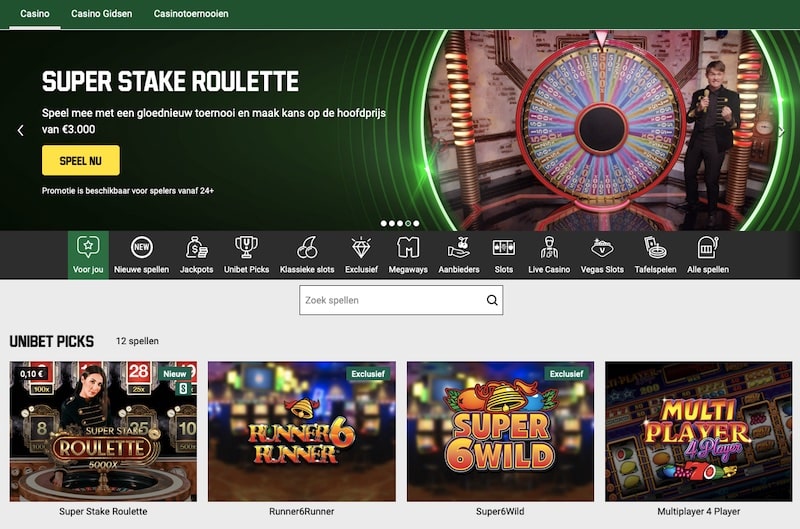Image resolution: width=800 pixels, height=529 pixels.
Task: Click the Super Stake Roulette title link
Action: click(103, 512)
